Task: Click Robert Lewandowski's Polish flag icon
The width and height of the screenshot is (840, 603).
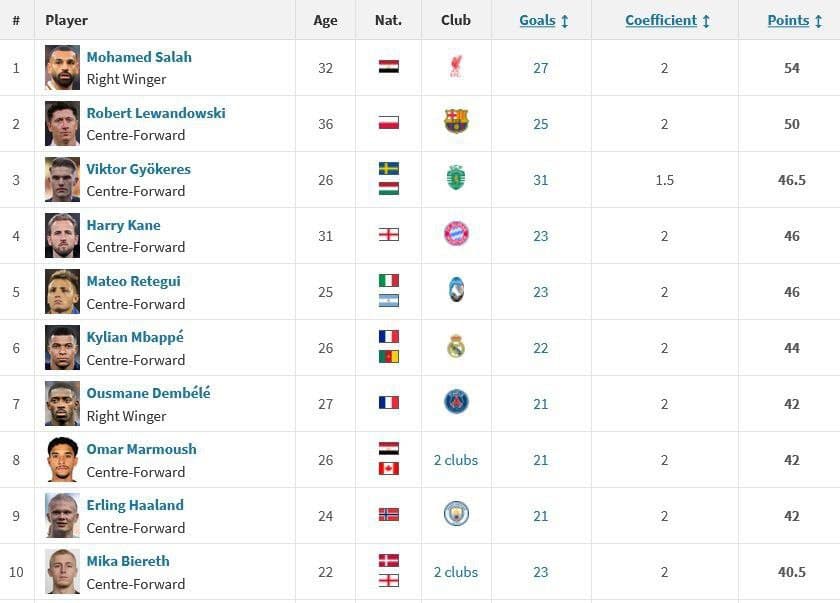Action: click(388, 123)
